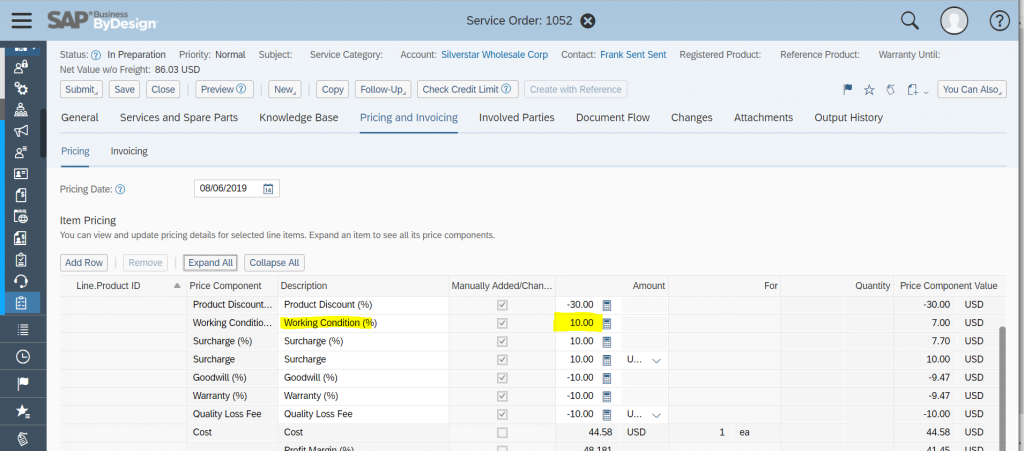Open sidebar organization hierarchy icon
Image resolution: width=1024 pixels, height=451 pixels.
[21, 109]
